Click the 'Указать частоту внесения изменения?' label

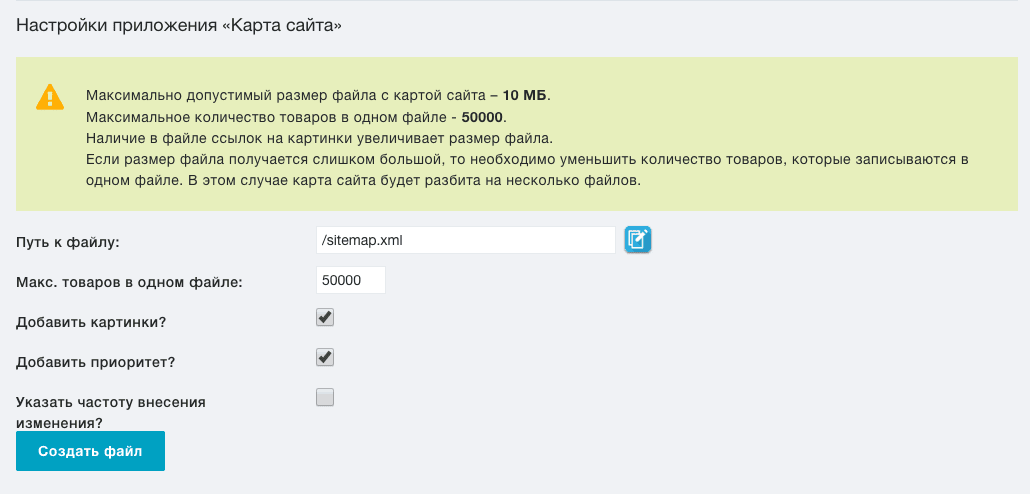coord(111,413)
